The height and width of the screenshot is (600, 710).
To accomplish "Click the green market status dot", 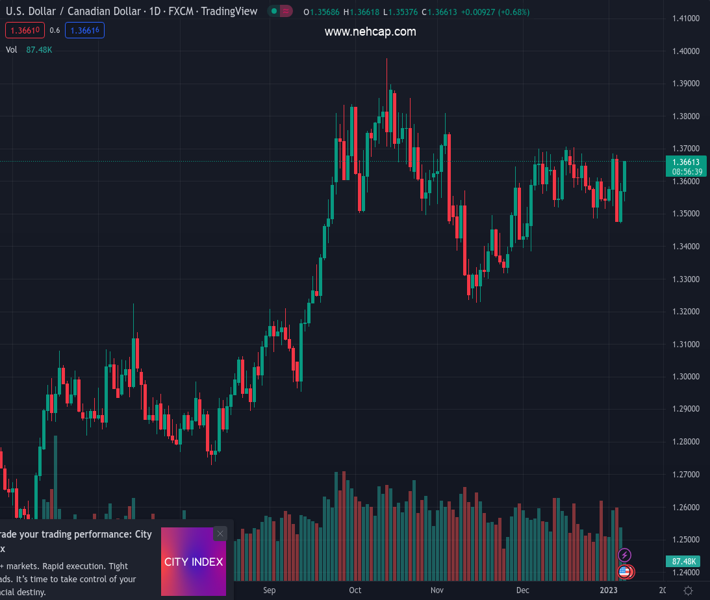I will 273,11.
